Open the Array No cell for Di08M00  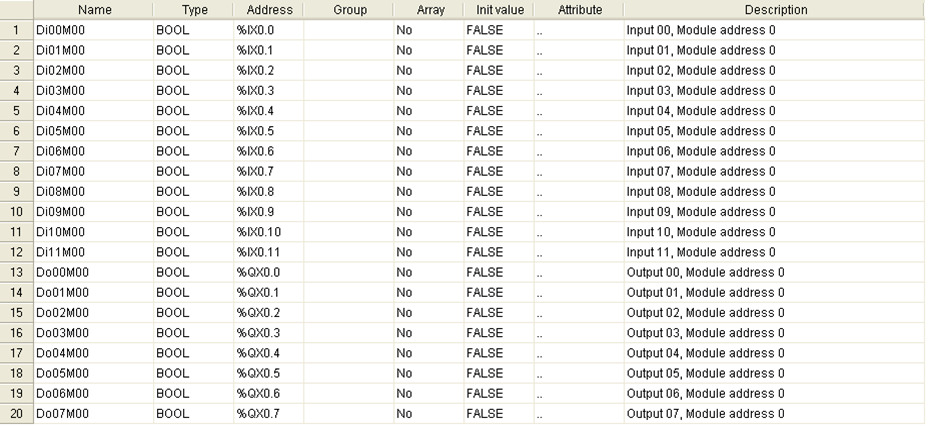pyautogui.click(x=429, y=192)
